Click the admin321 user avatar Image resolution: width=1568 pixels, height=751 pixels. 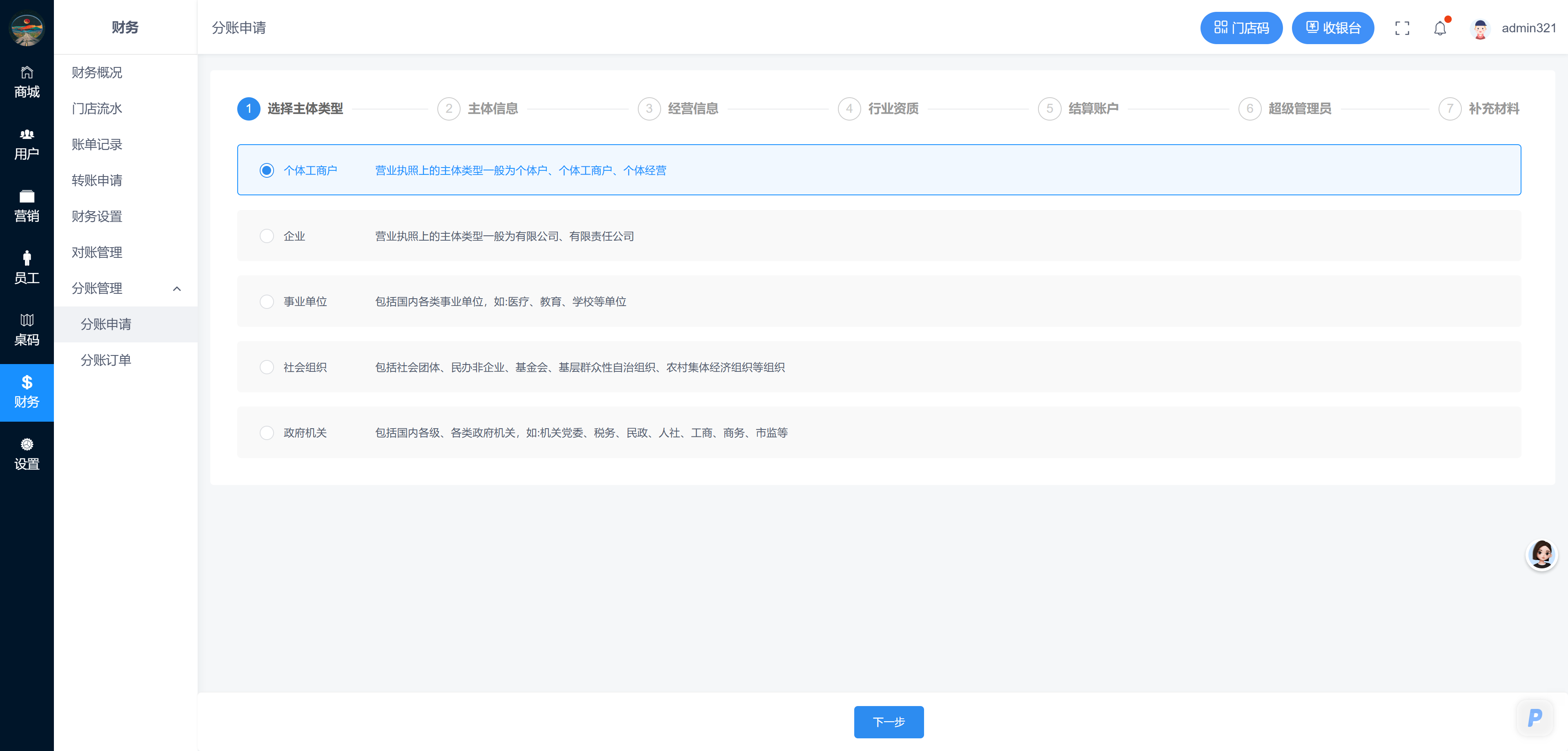pos(1480,28)
